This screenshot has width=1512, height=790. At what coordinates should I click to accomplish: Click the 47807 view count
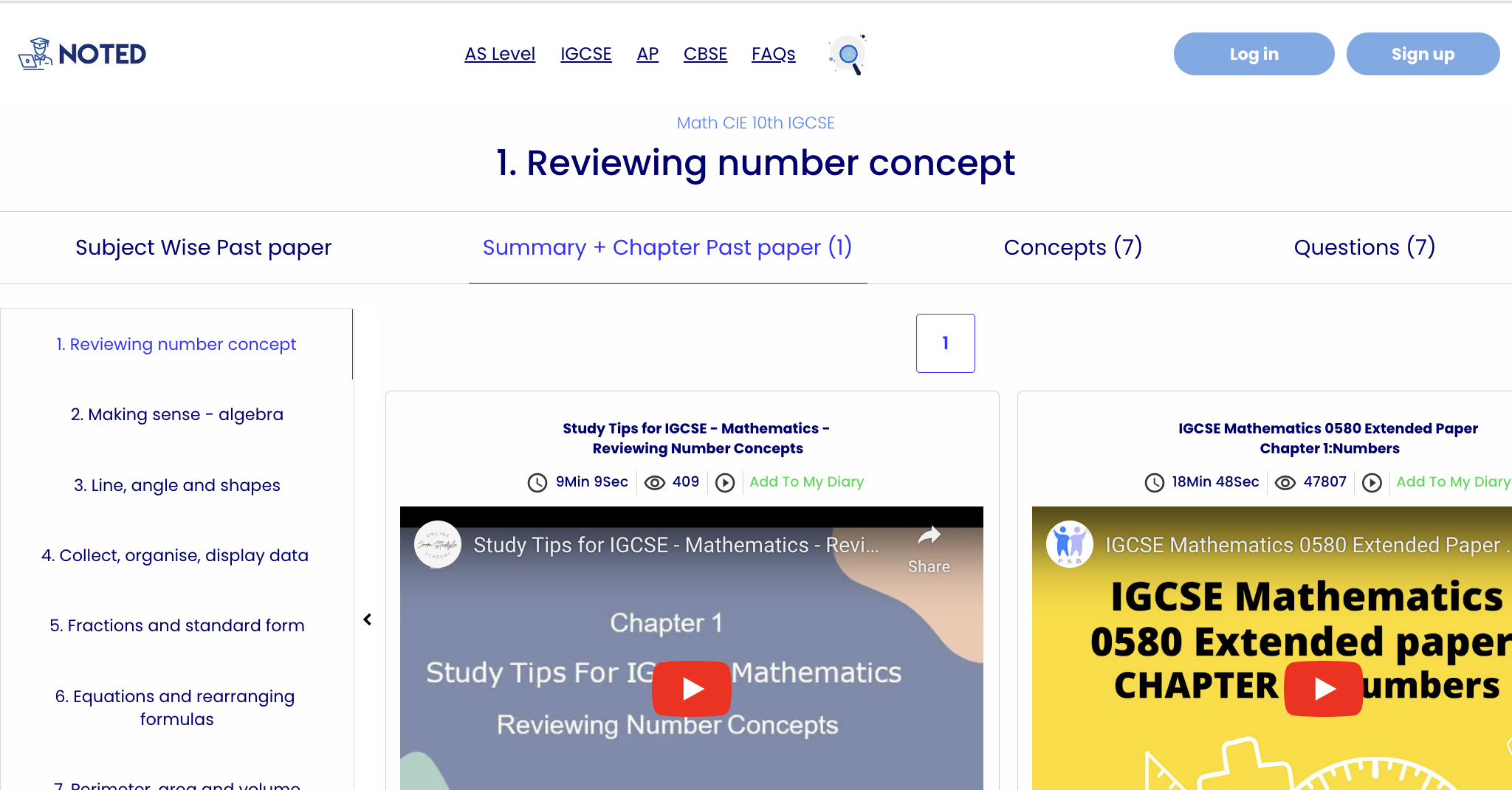(1325, 482)
